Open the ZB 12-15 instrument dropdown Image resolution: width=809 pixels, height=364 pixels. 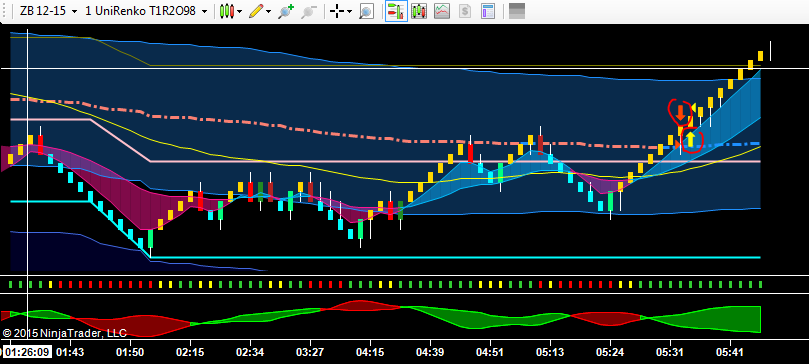click(x=47, y=11)
